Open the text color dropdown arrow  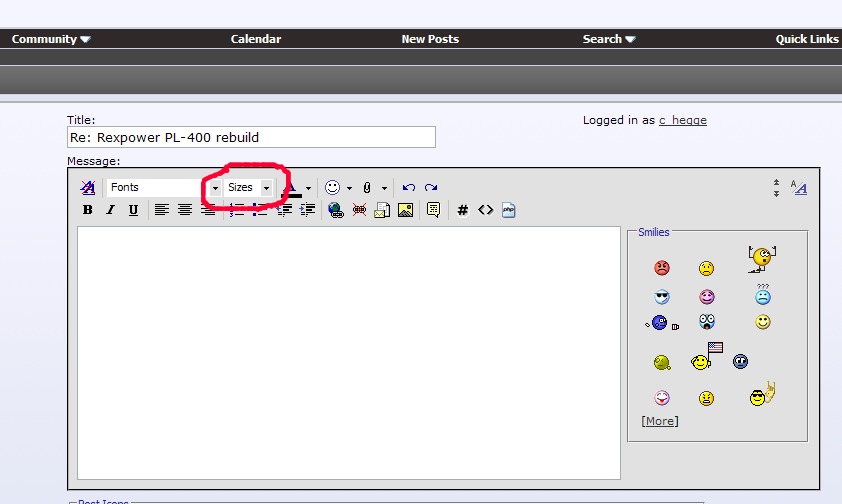pyautogui.click(x=308, y=188)
